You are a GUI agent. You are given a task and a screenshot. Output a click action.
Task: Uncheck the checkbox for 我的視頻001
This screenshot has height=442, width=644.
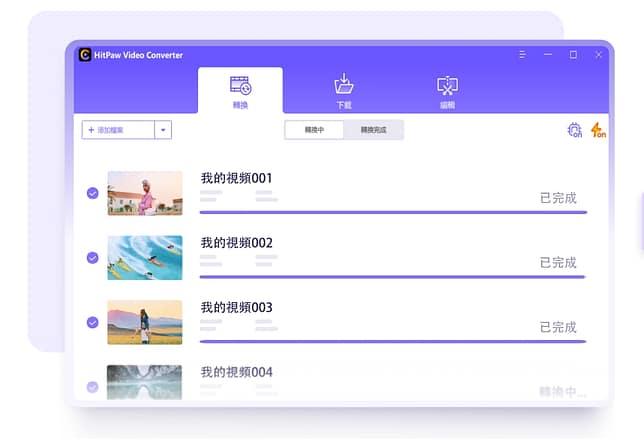93,193
